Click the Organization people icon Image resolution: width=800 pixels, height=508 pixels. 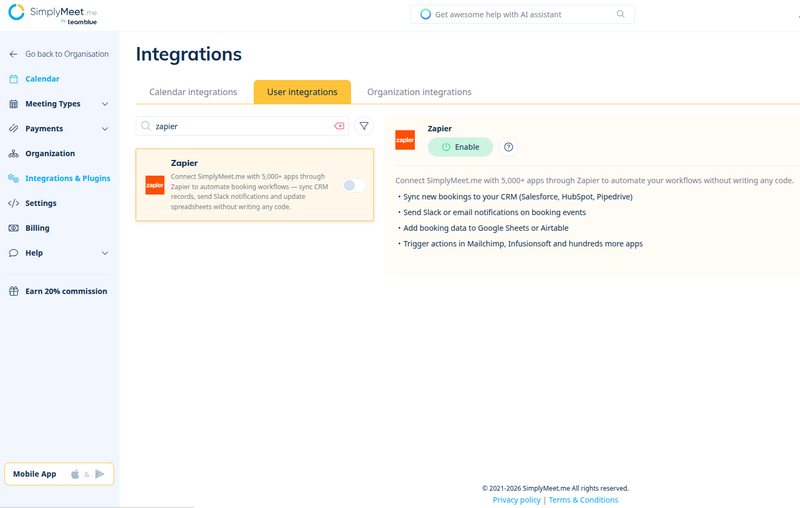[13, 154]
